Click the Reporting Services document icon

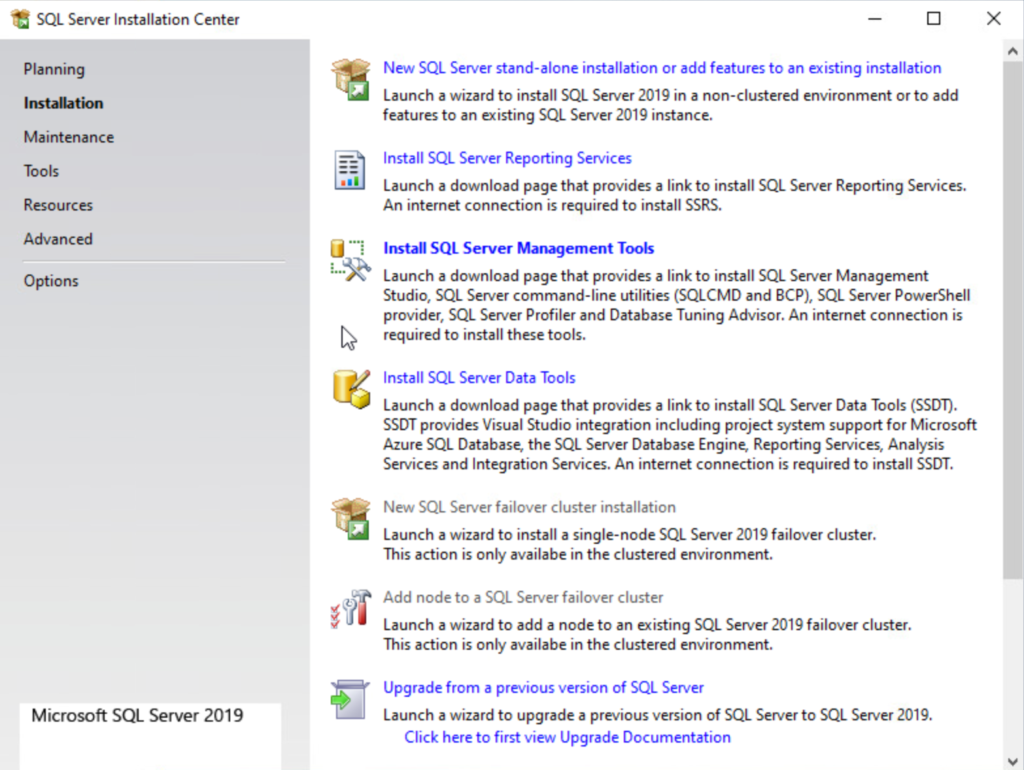(x=350, y=170)
